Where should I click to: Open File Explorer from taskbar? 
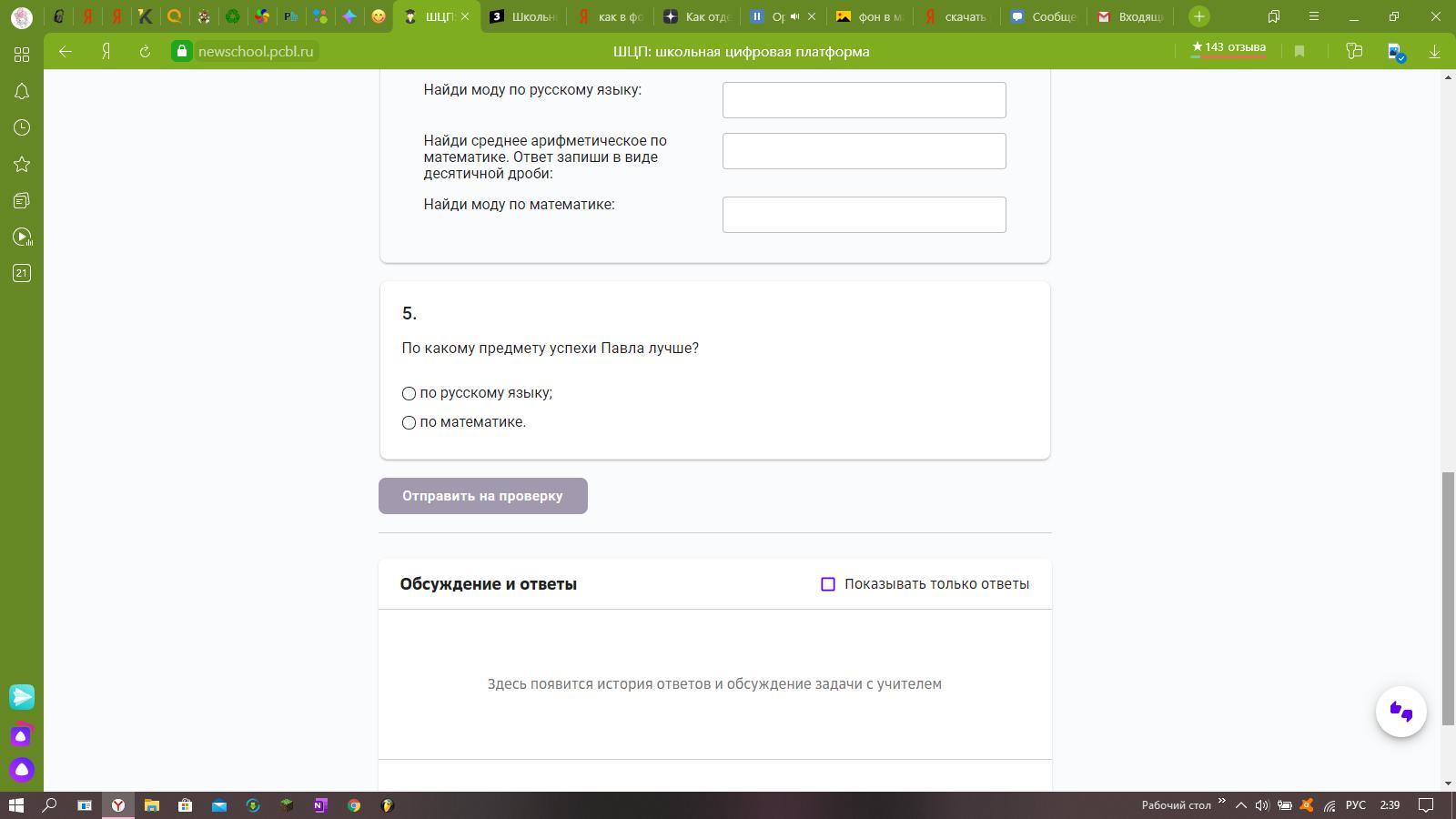point(152,805)
